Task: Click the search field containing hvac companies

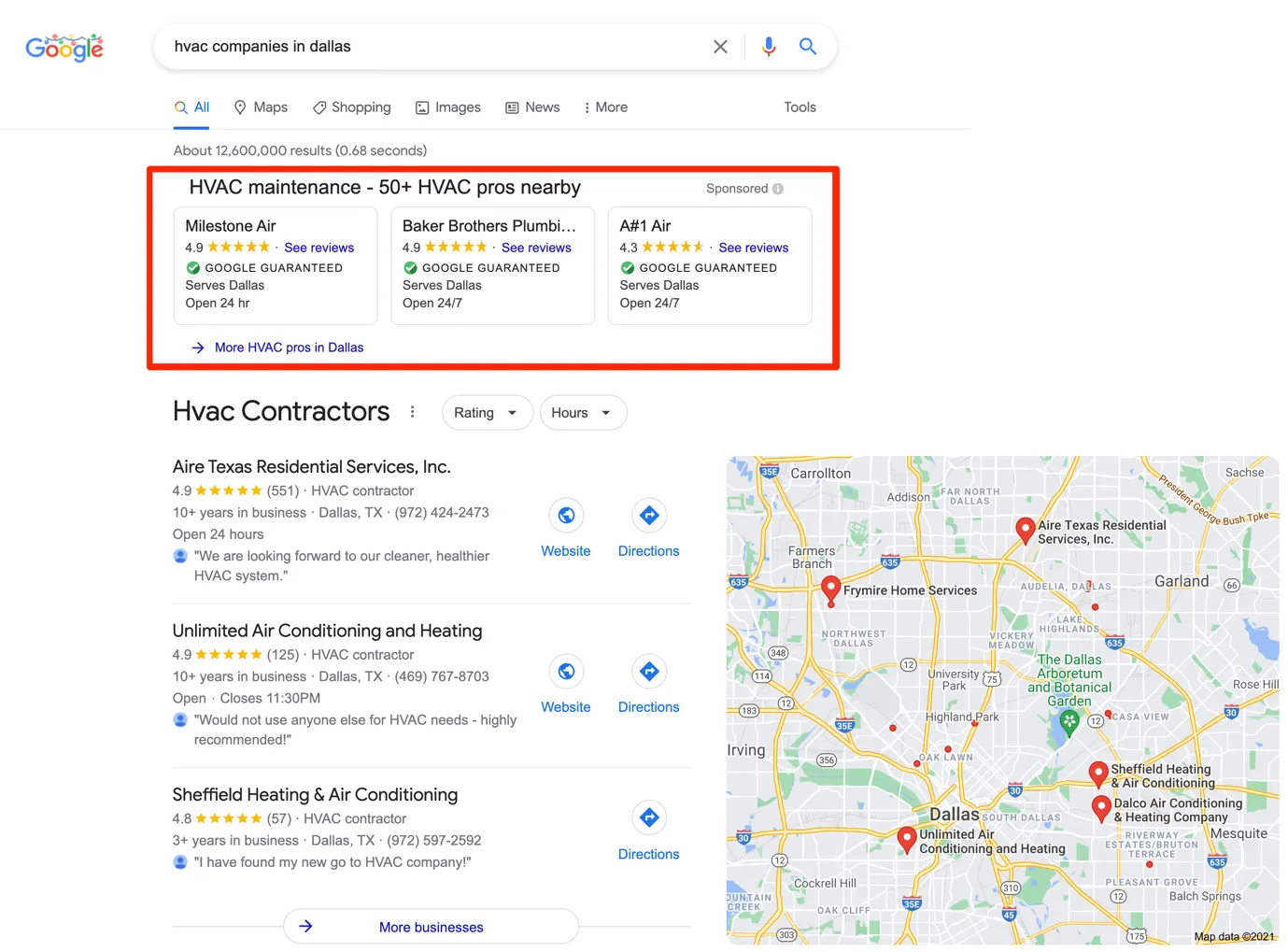Action: (x=430, y=47)
